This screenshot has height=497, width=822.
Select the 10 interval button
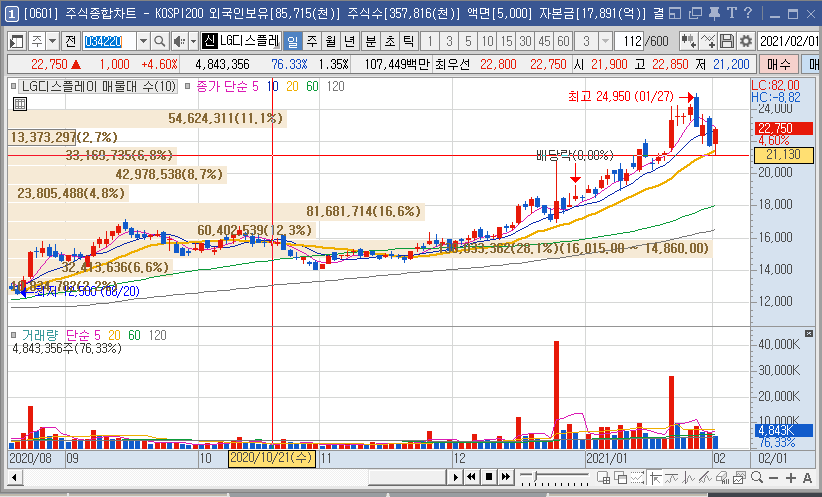click(x=488, y=41)
